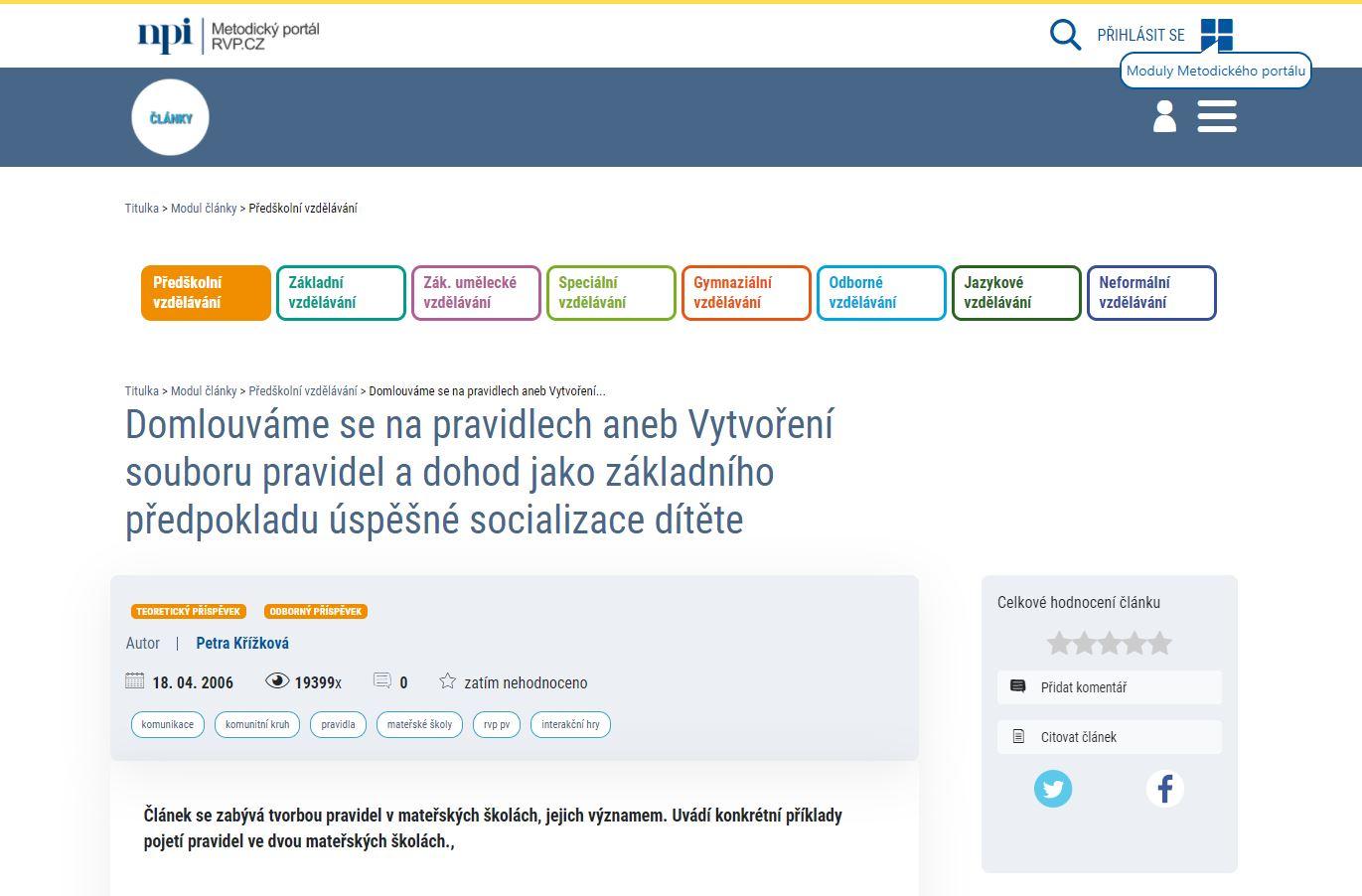Click the calendar icon beside the date
The width and height of the screenshot is (1362, 896).
pos(135,682)
